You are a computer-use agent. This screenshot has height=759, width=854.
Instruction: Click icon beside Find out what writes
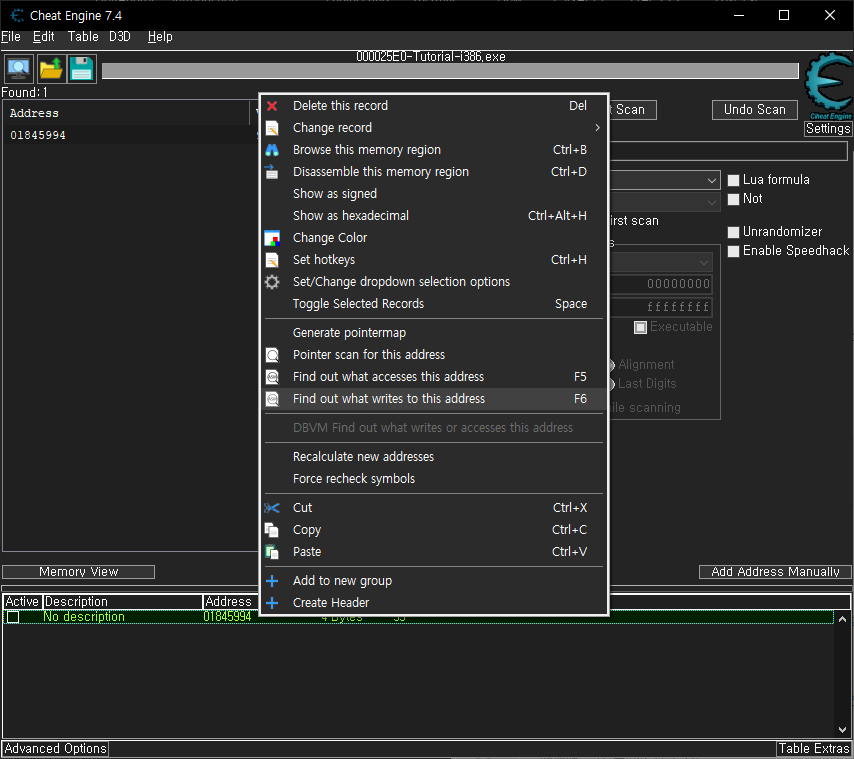(x=272, y=399)
